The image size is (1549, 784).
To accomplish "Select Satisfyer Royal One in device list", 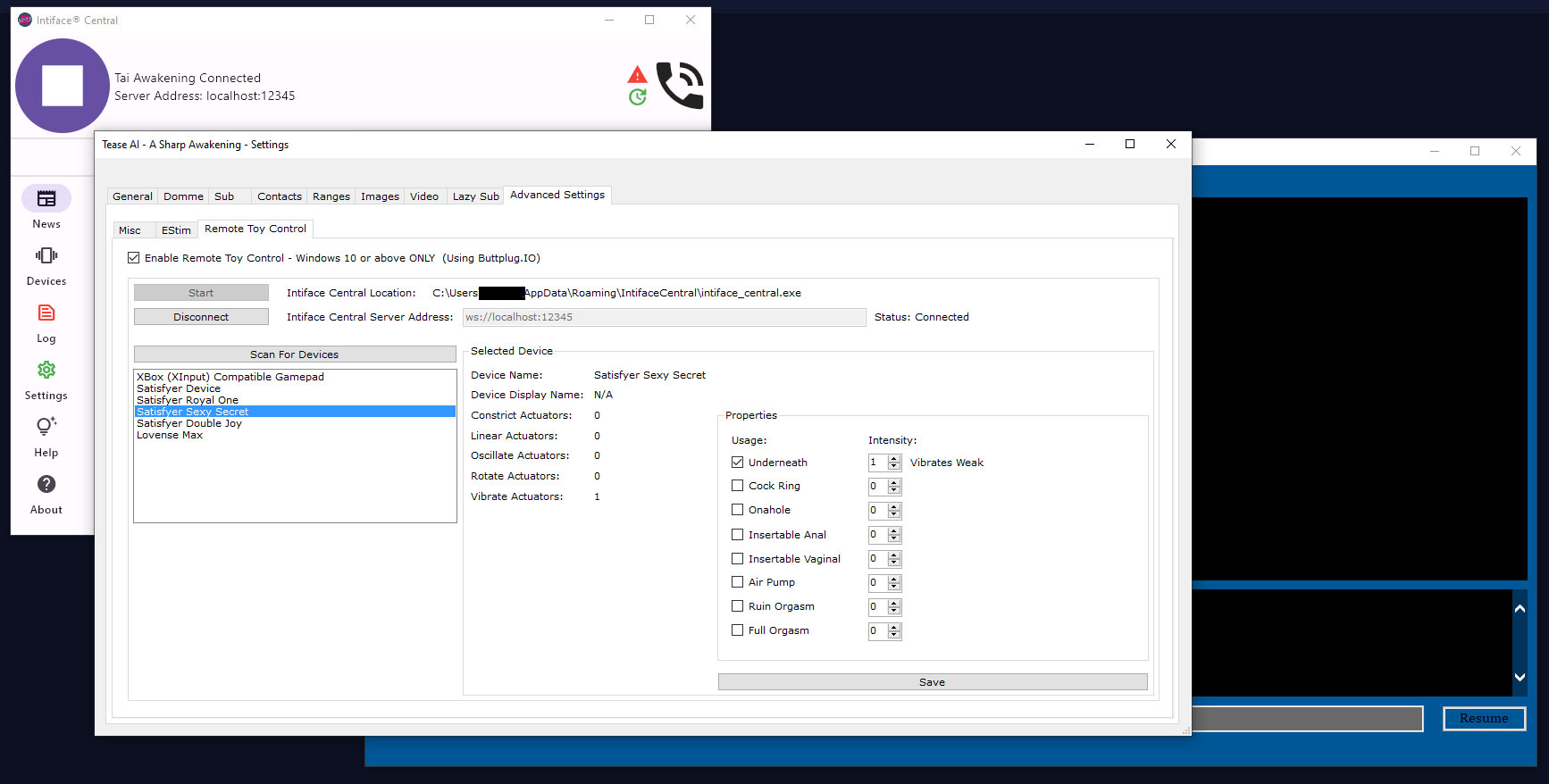I will click(295, 400).
